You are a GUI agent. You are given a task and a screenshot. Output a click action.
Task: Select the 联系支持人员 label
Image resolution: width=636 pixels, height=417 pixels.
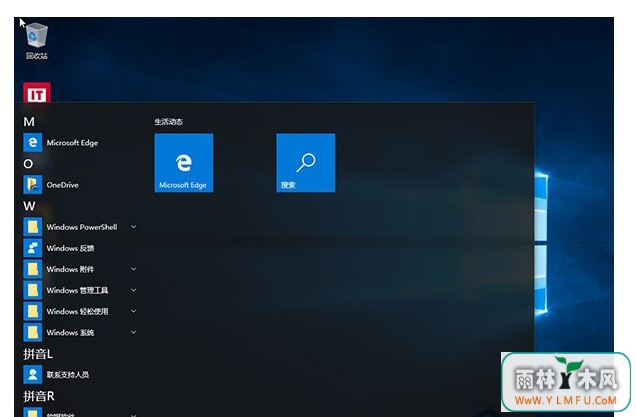point(68,375)
